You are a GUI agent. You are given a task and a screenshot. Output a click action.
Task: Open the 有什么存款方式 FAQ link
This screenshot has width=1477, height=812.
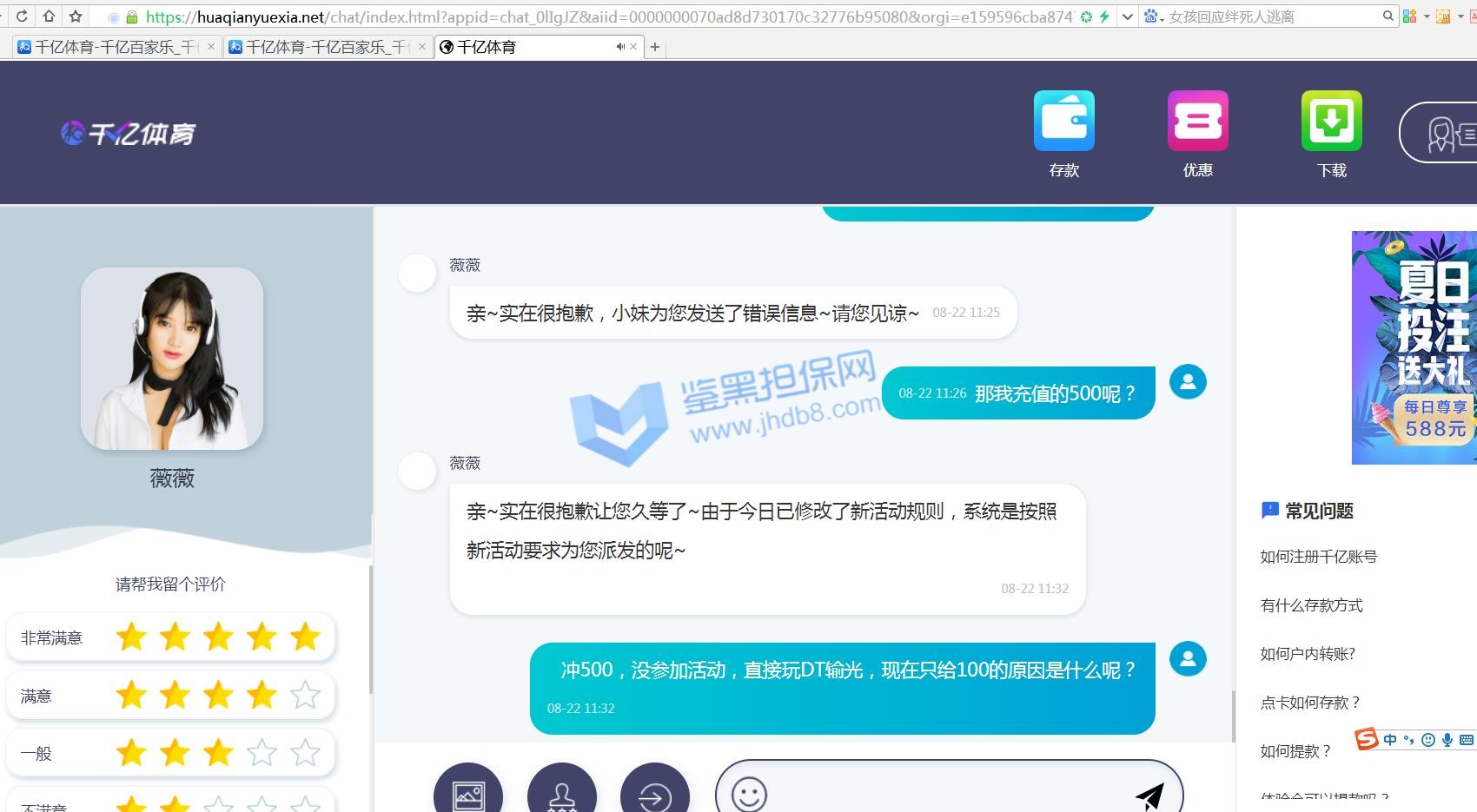1311,605
